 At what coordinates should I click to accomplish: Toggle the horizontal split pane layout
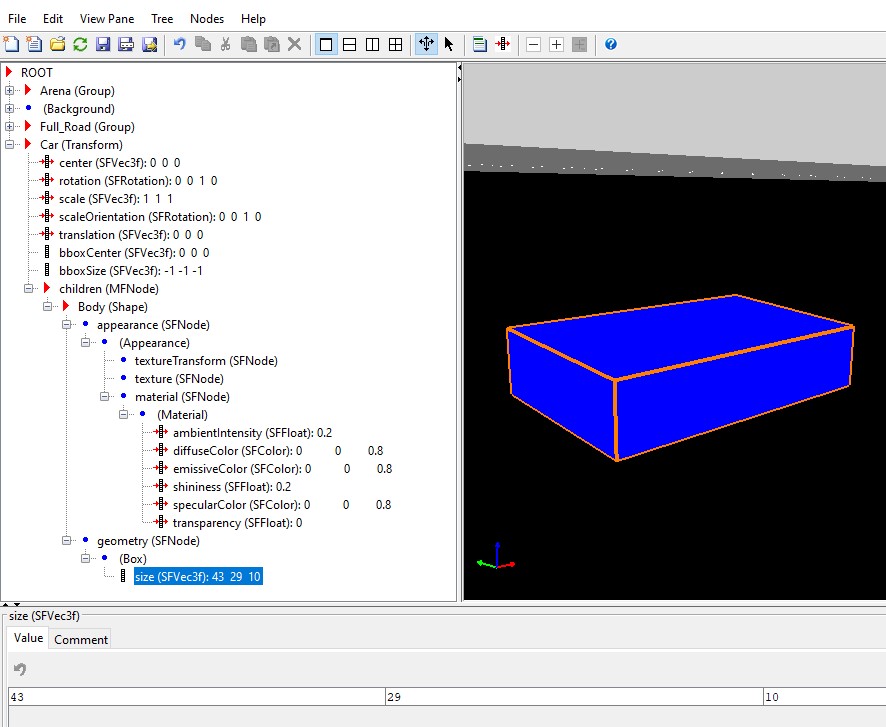[x=349, y=44]
